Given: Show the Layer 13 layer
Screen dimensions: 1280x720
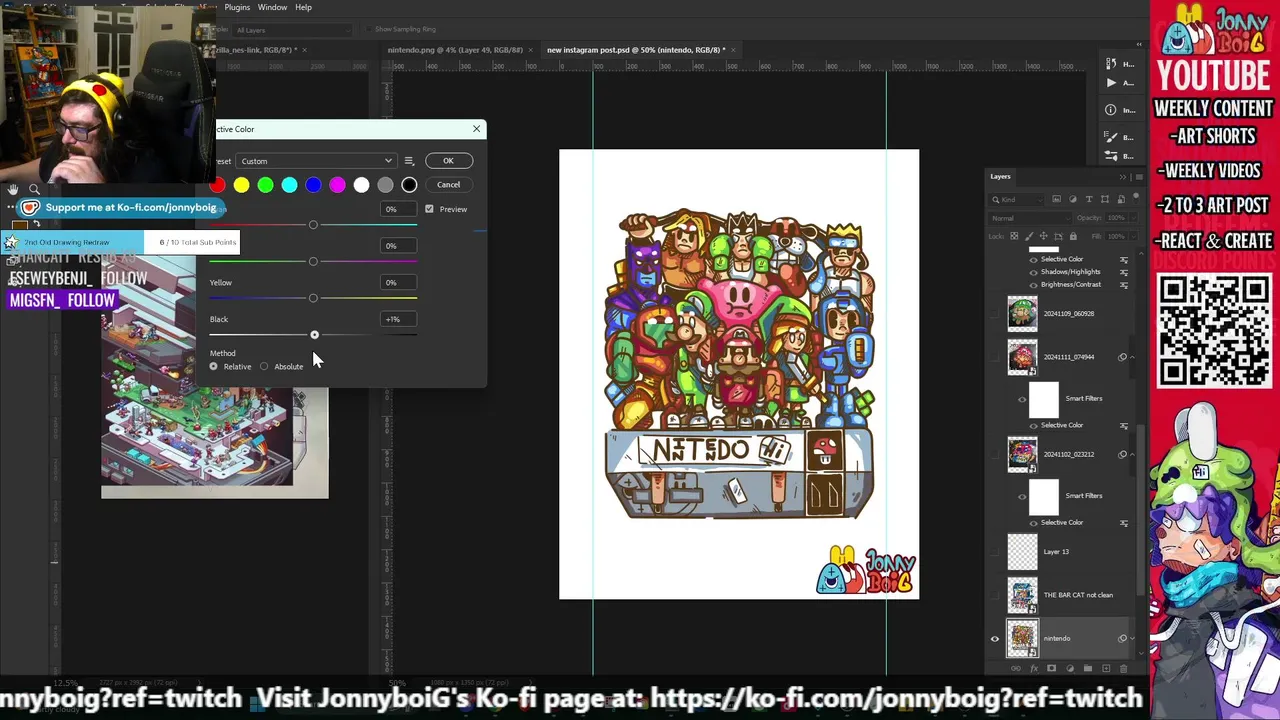Looking at the screenshot, I should pos(995,551).
